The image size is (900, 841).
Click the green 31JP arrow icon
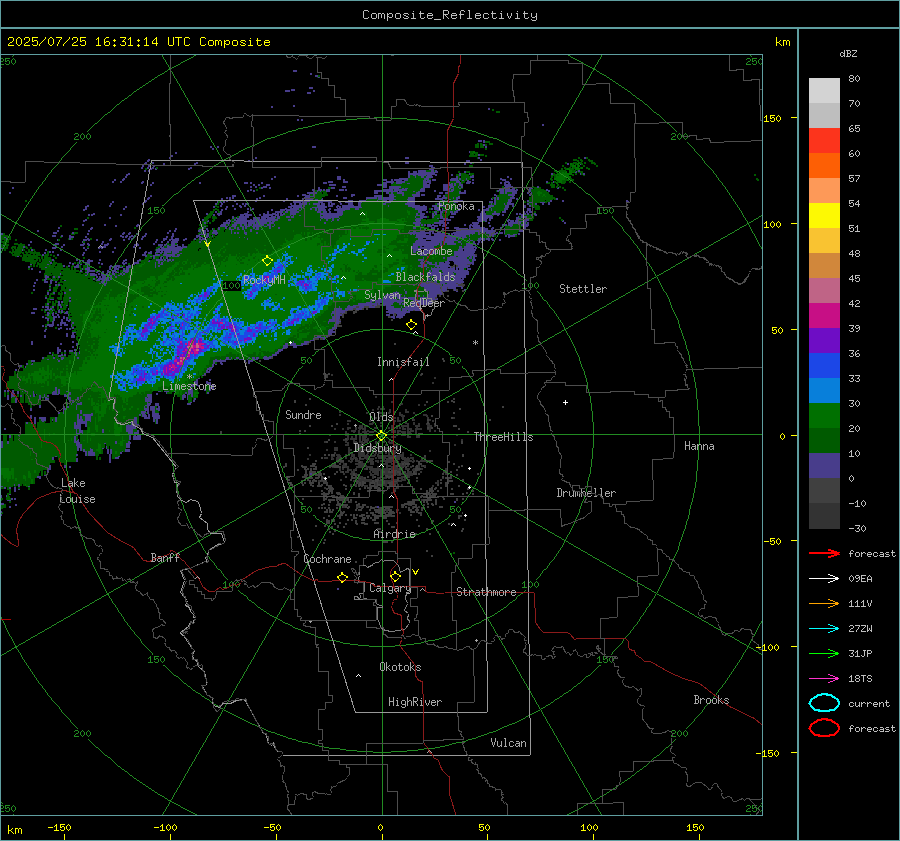[824, 653]
